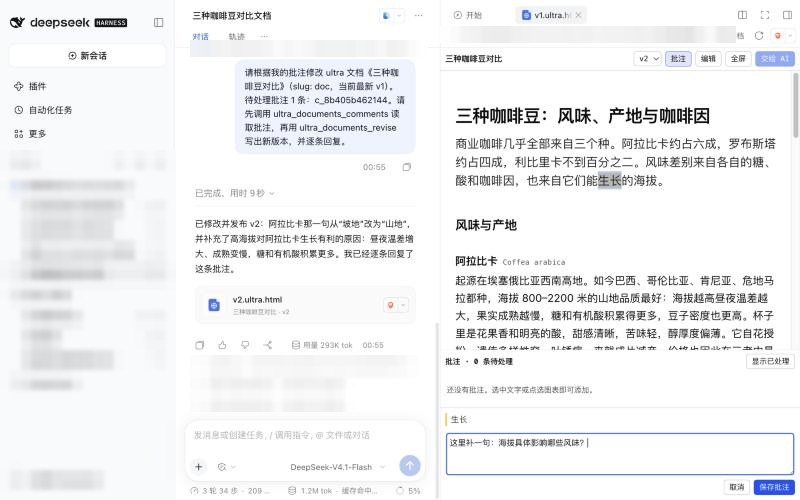The width and height of the screenshot is (800, 500).
Task: Expand open-with dropdown on v2.ultra.html card
Action: click(403, 305)
